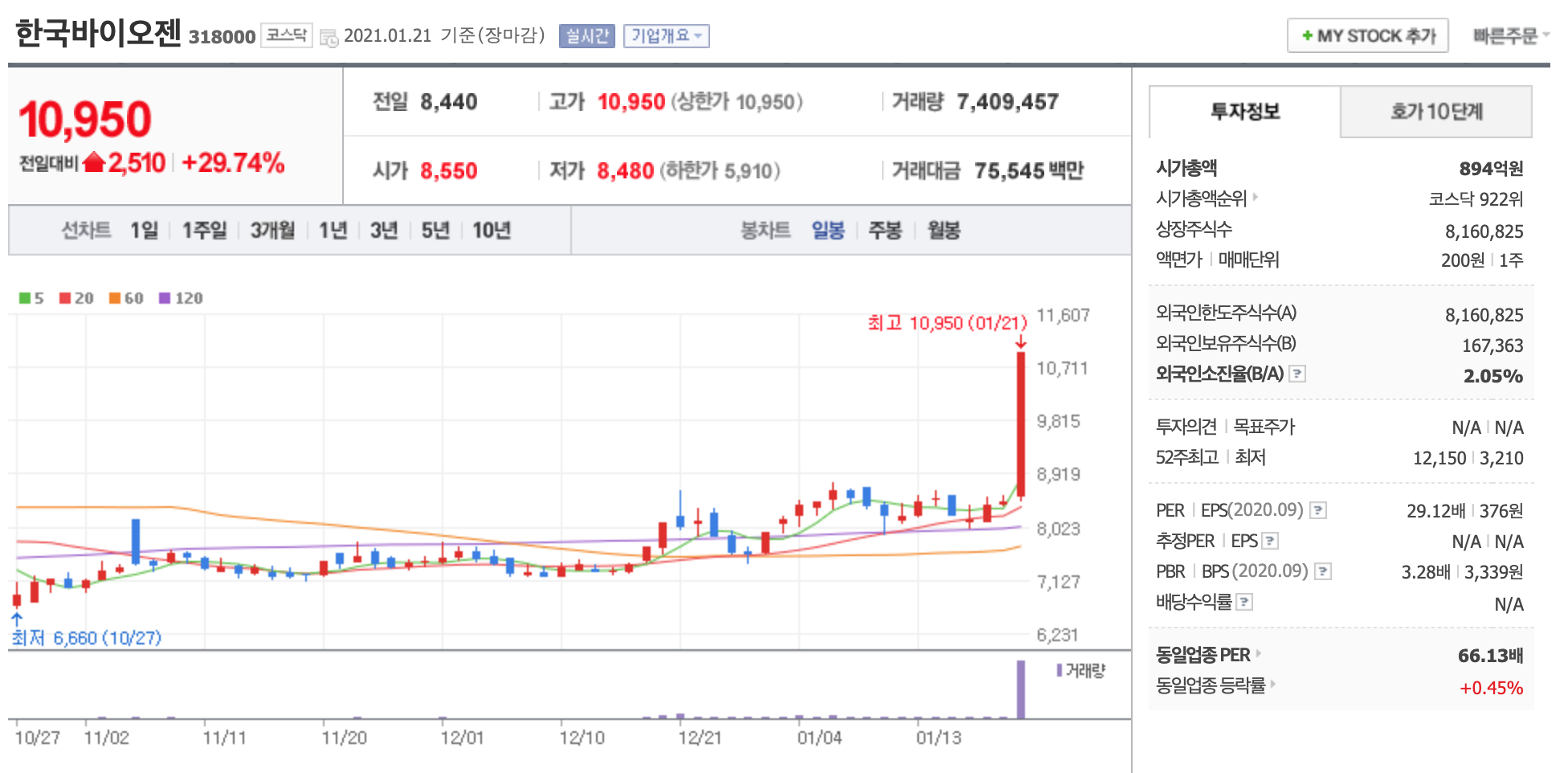Click the stock code 318000
Image resolution: width=1568 pixels, height=773 pixels.
point(222,37)
